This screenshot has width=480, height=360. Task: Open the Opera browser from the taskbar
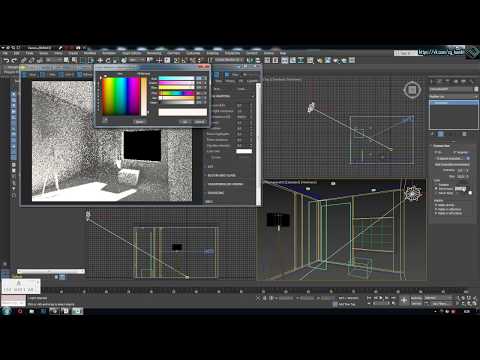20,311
